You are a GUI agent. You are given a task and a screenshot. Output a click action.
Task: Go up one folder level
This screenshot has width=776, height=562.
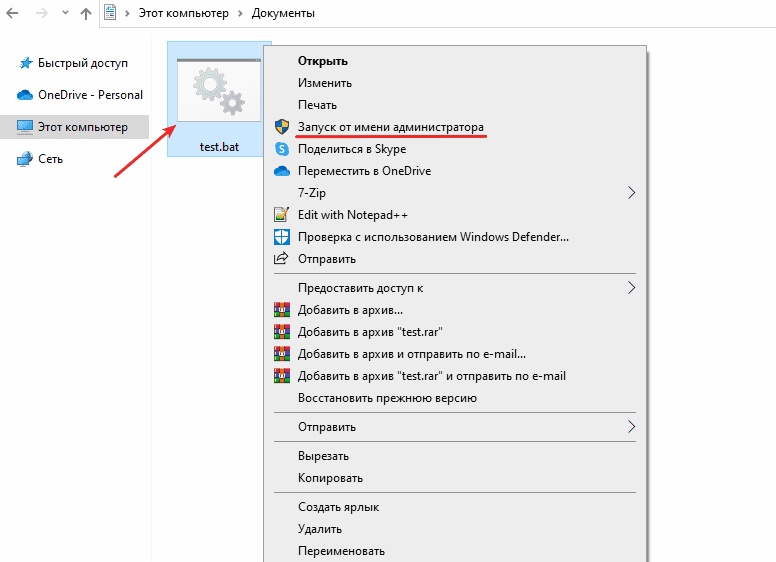pos(86,13)
